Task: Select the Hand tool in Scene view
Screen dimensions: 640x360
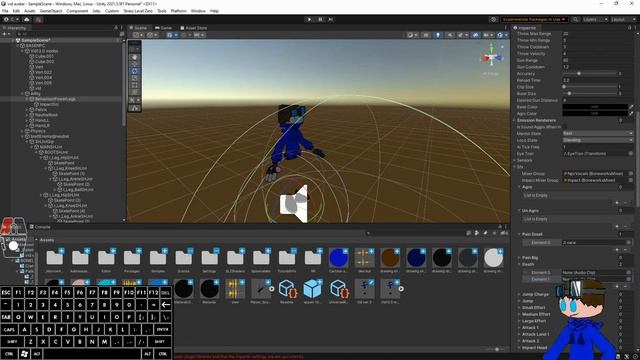Action: 134,58
